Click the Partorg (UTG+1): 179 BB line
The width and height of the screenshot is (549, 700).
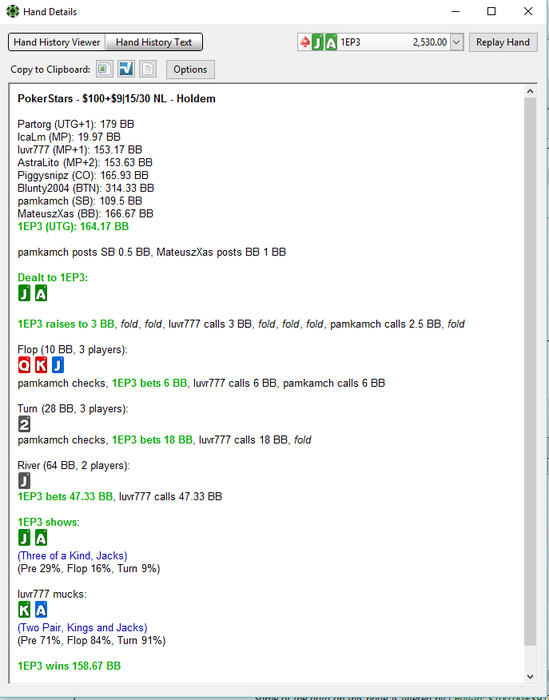[76, 124]
